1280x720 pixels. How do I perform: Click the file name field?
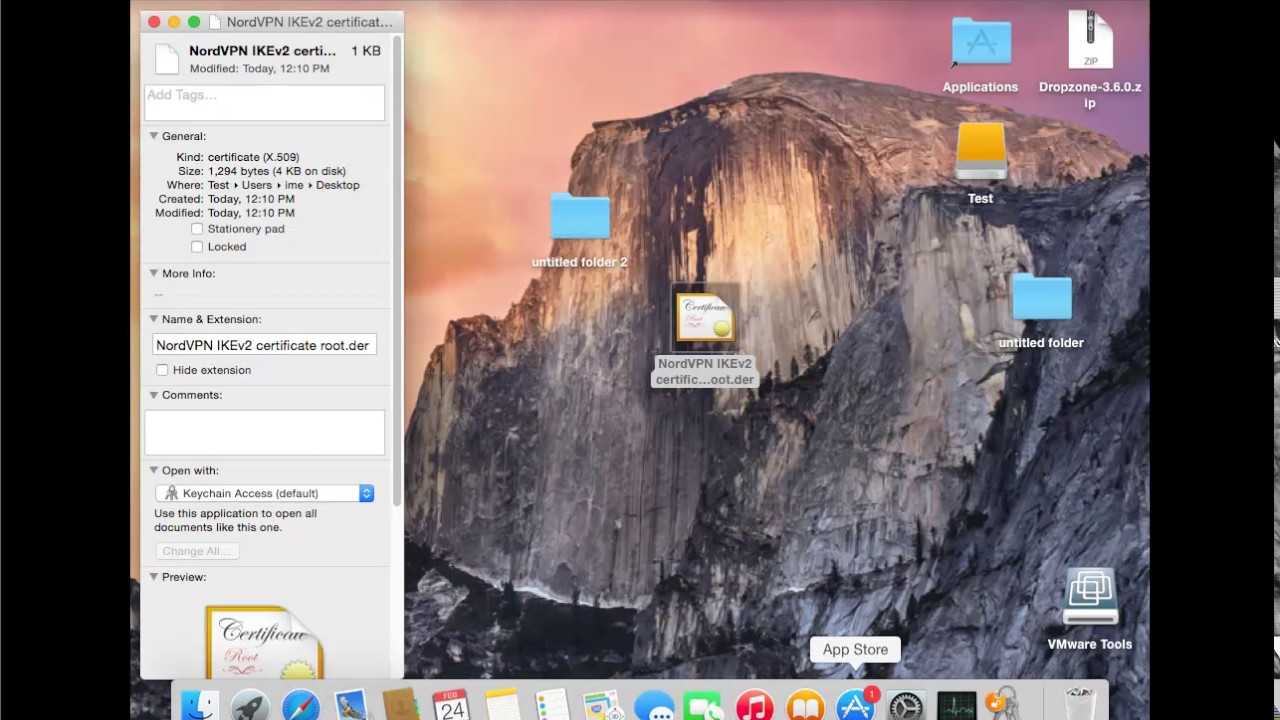264,345
